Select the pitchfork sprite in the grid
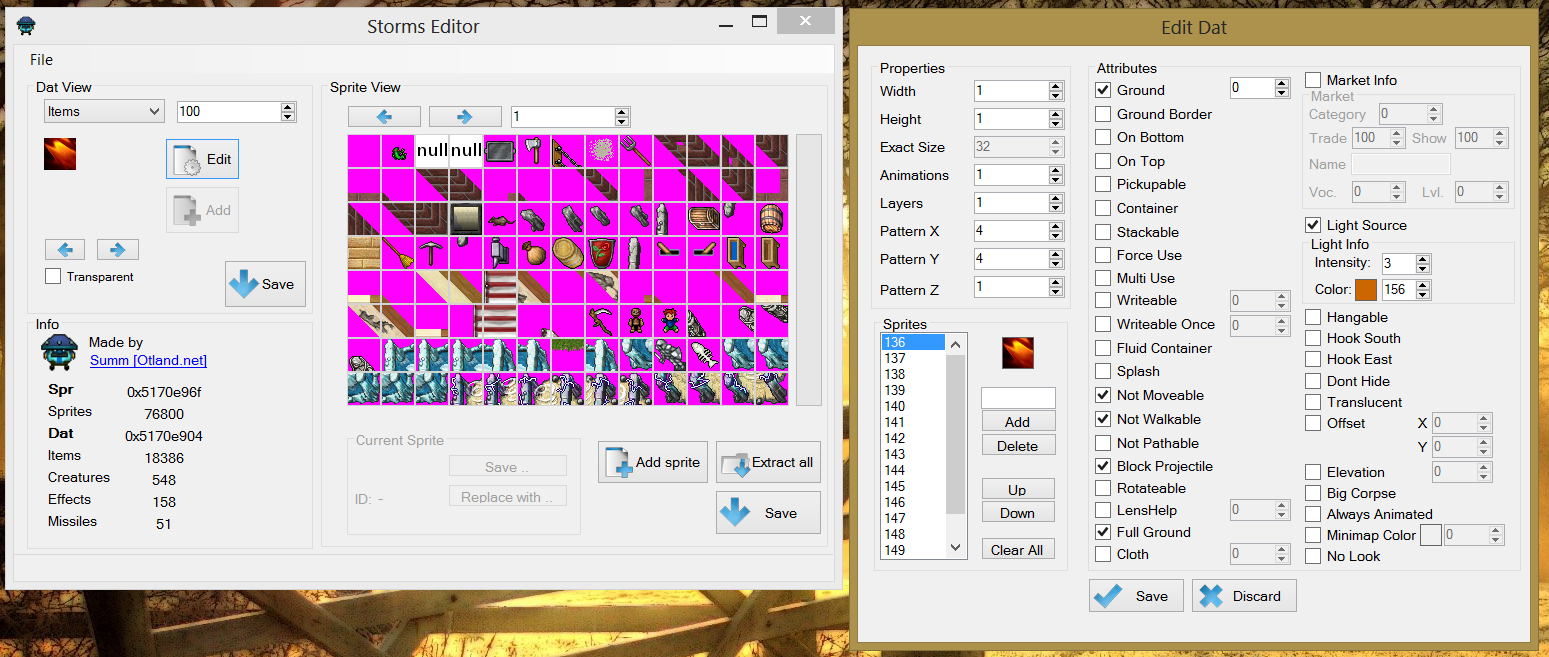Image resolution: width=1549 pixels, height=657 pixels. coord(636,151)
